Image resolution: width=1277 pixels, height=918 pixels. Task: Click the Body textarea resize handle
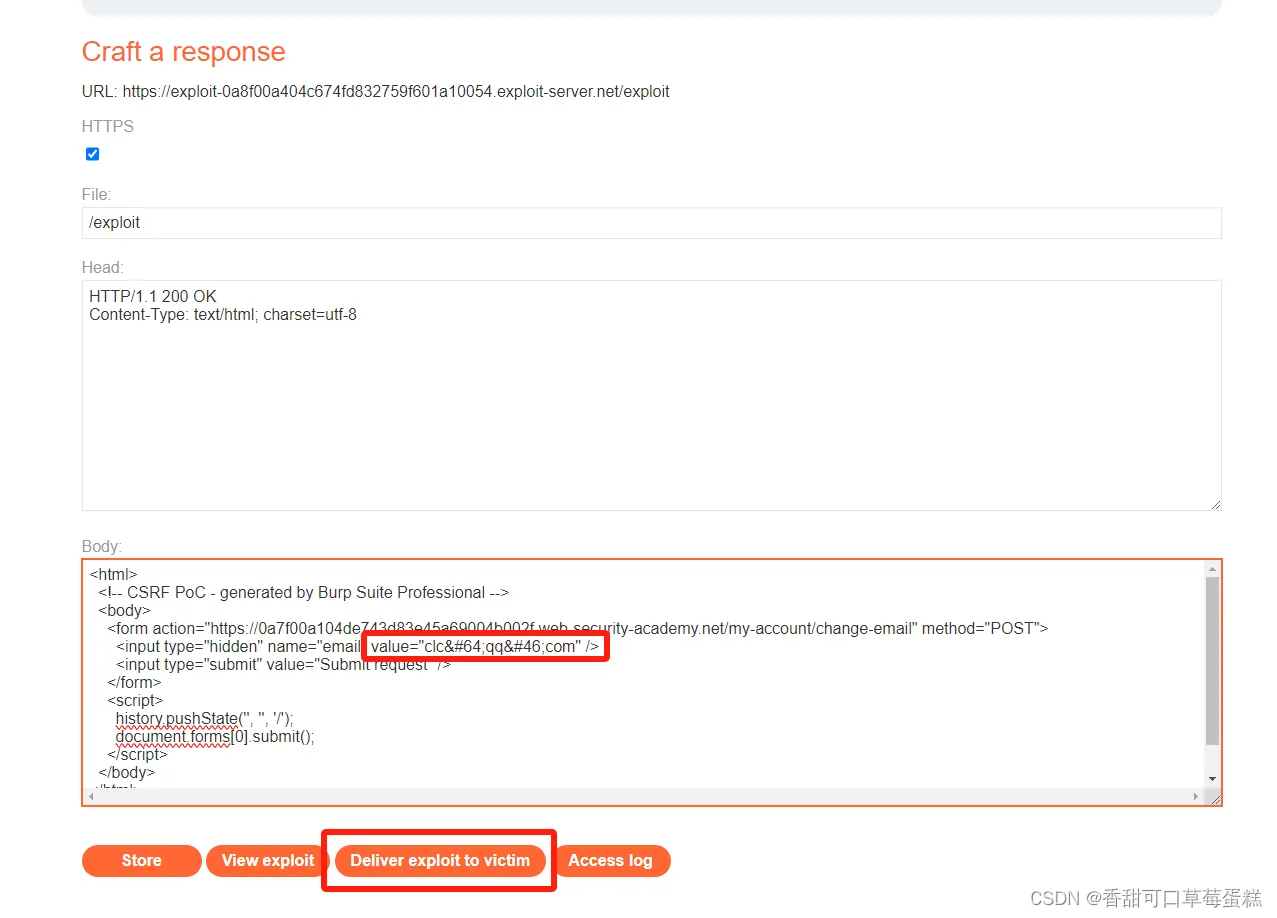1213,797
